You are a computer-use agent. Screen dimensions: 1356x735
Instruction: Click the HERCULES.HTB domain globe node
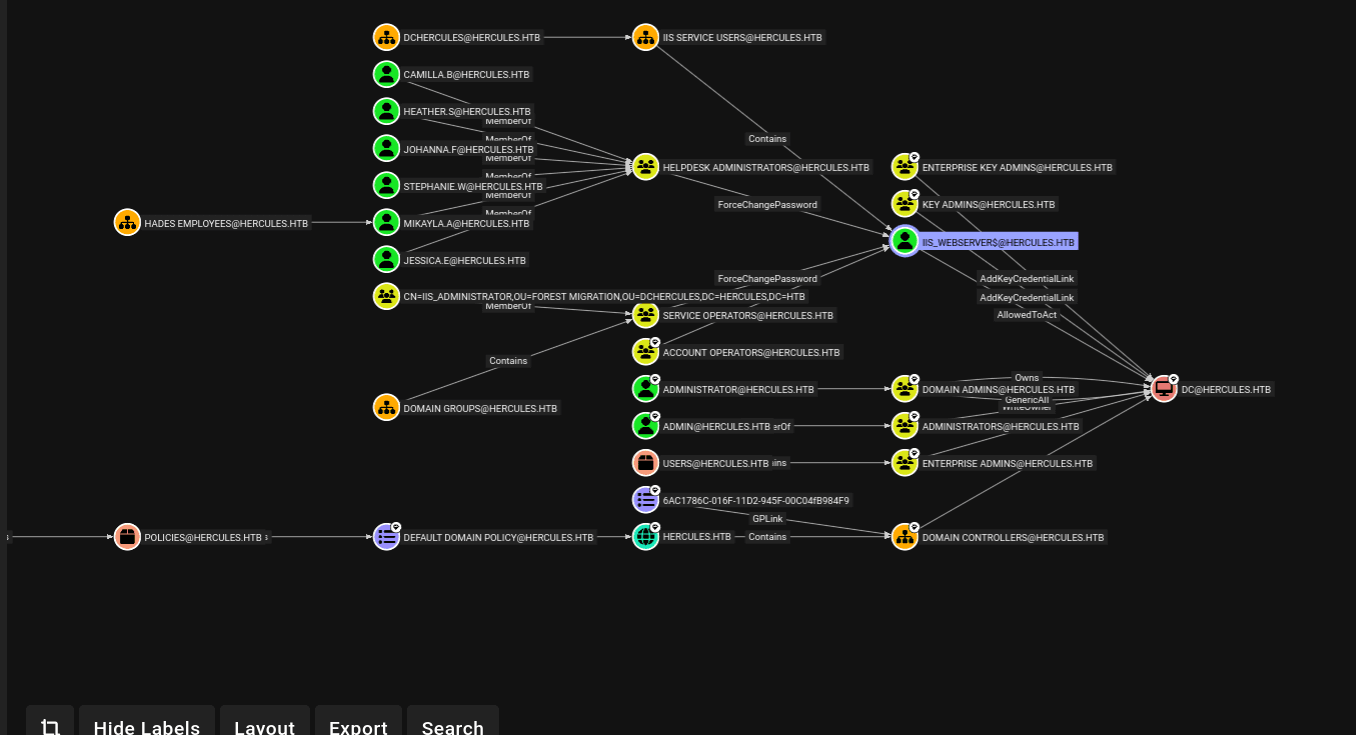[645, 537]
